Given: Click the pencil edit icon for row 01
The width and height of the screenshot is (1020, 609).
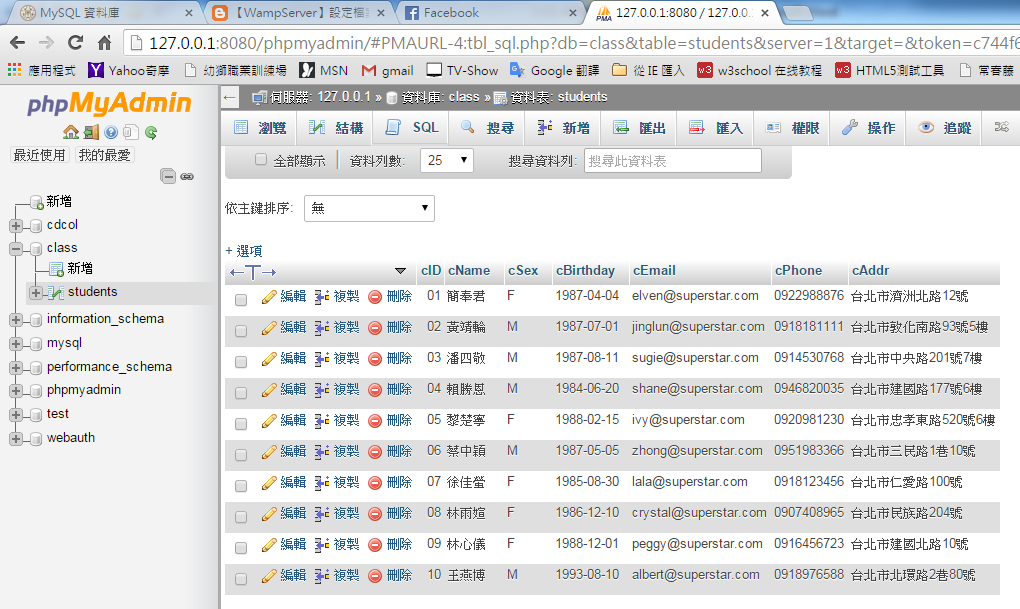Looking at the screenshot, I should click(269, 297).
